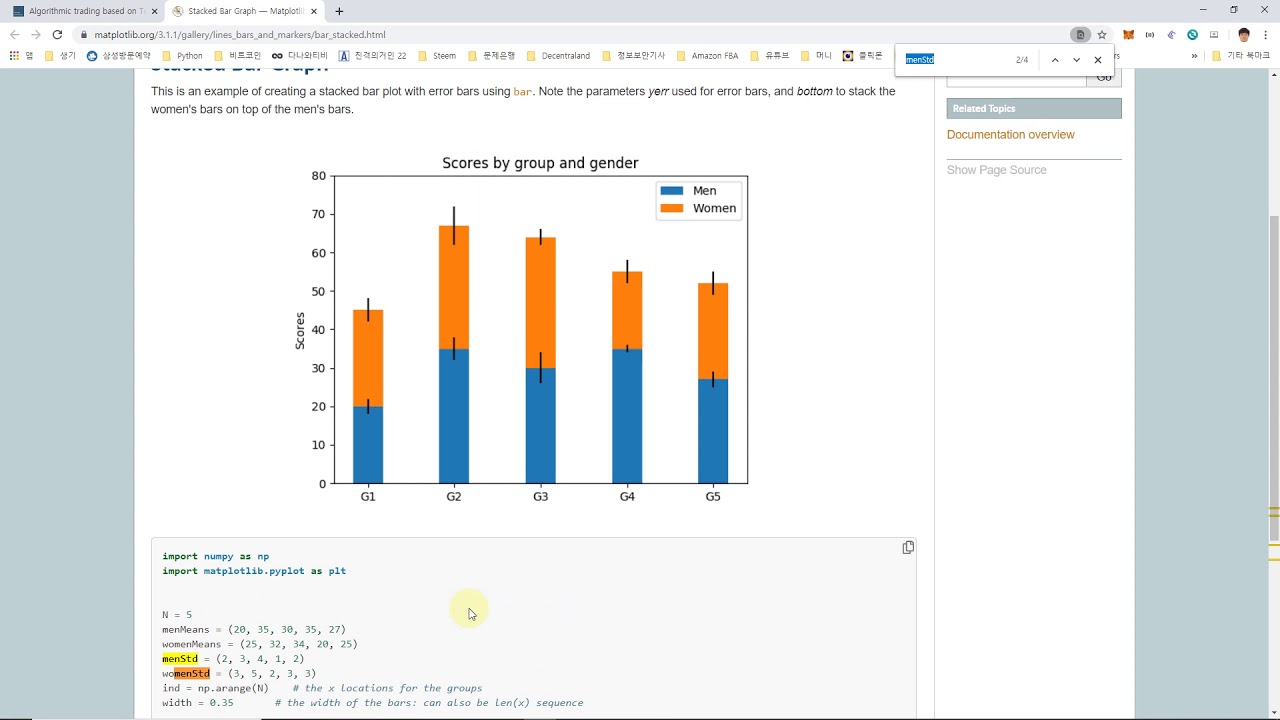Viewport: 1280px width, 720px height.
Task: Click the find bar search text field
Action: pos(957,60)
